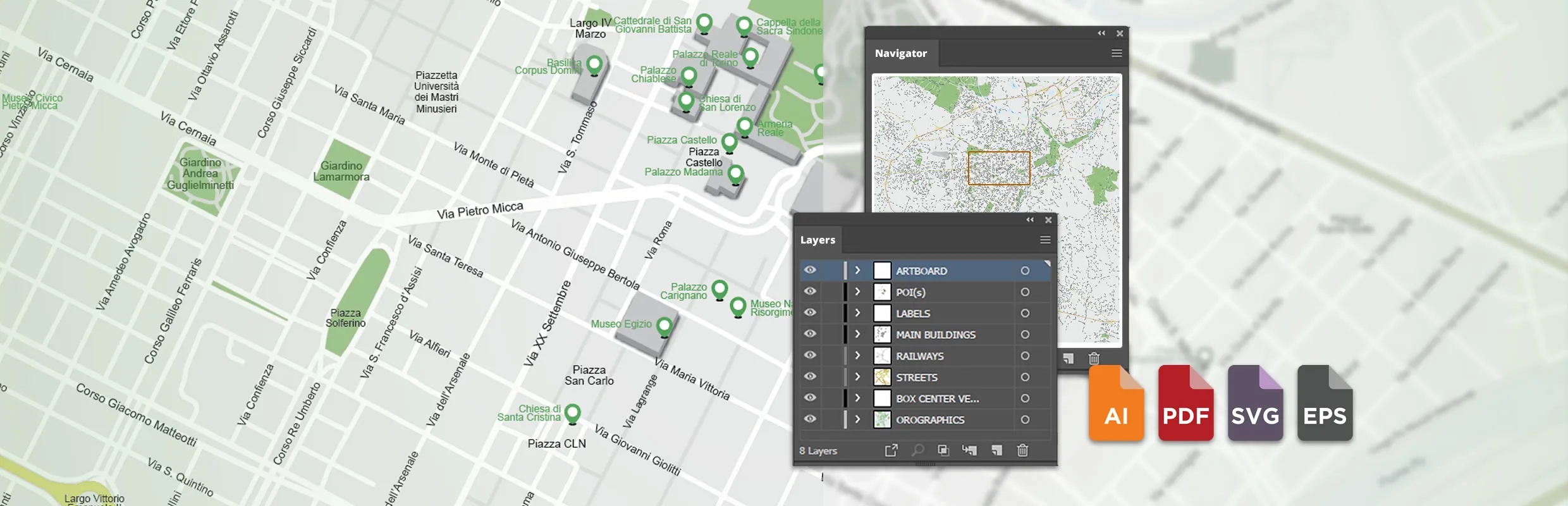This screenshot has width=1568, height=506.
Task: Select the RAILWAYS layer name
Action: coord(920,356)
